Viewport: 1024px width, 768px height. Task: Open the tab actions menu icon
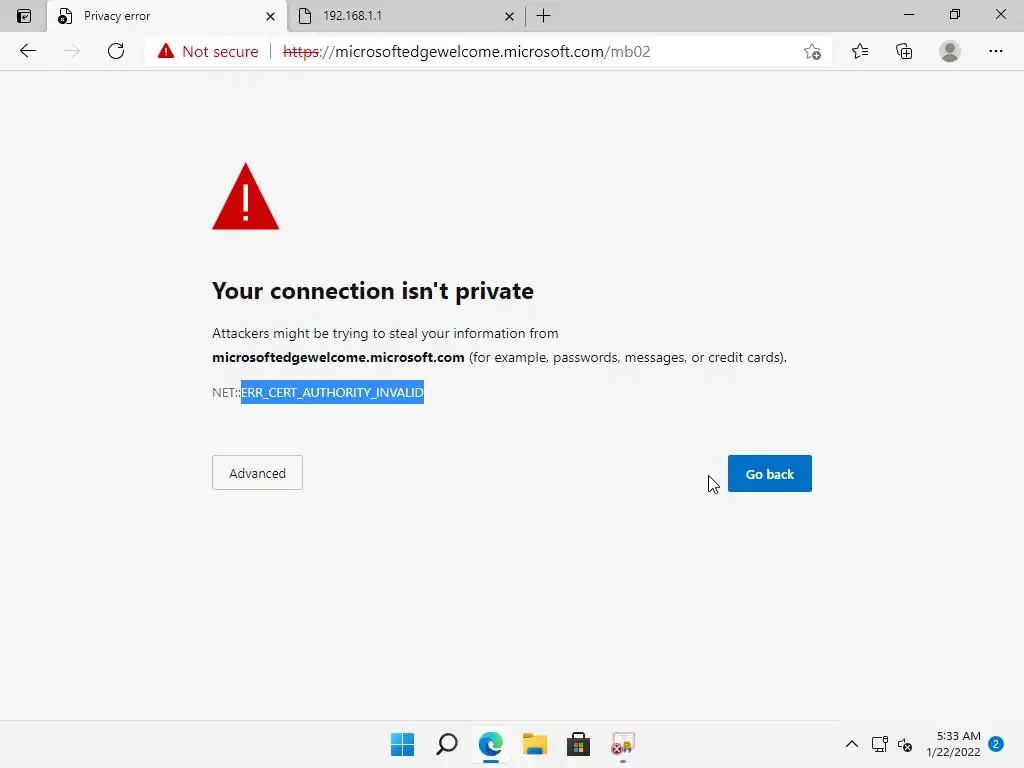click(24, 16)
